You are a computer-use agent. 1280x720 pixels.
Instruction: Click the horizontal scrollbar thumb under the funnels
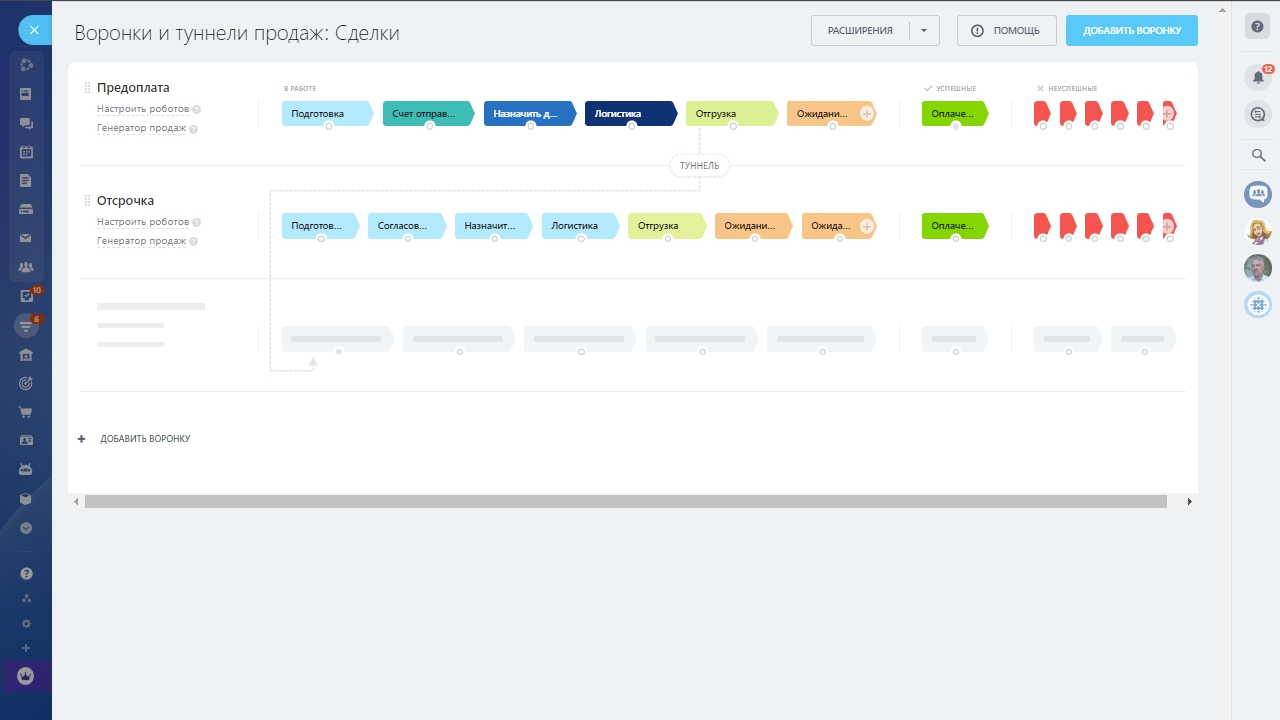tap(626, 501)
